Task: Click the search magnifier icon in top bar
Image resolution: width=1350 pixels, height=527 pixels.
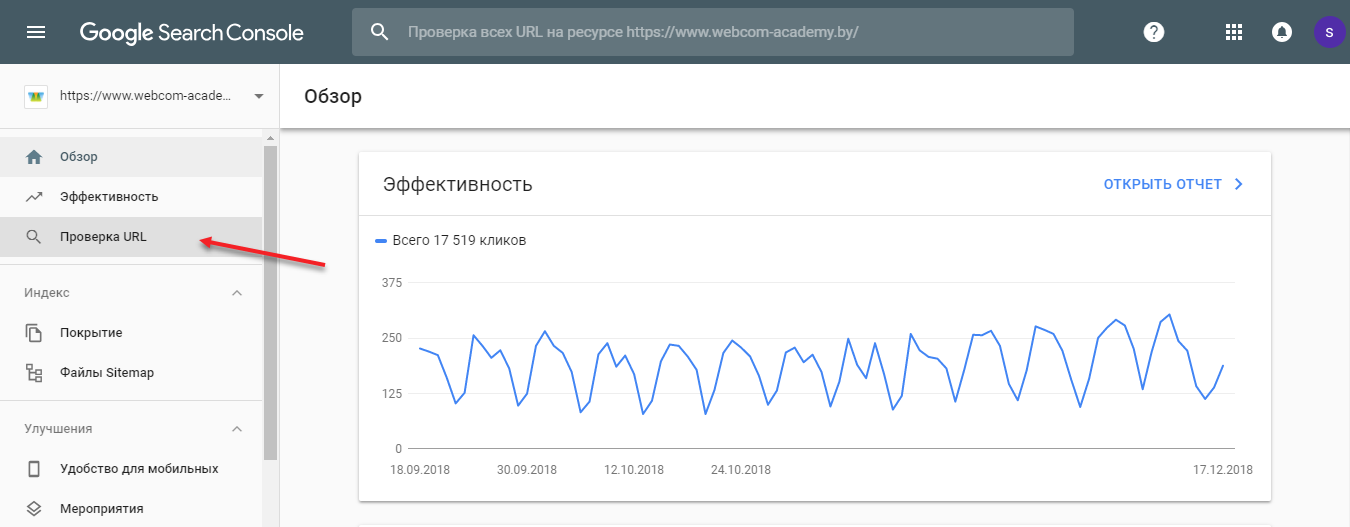Action: point(380,32)
